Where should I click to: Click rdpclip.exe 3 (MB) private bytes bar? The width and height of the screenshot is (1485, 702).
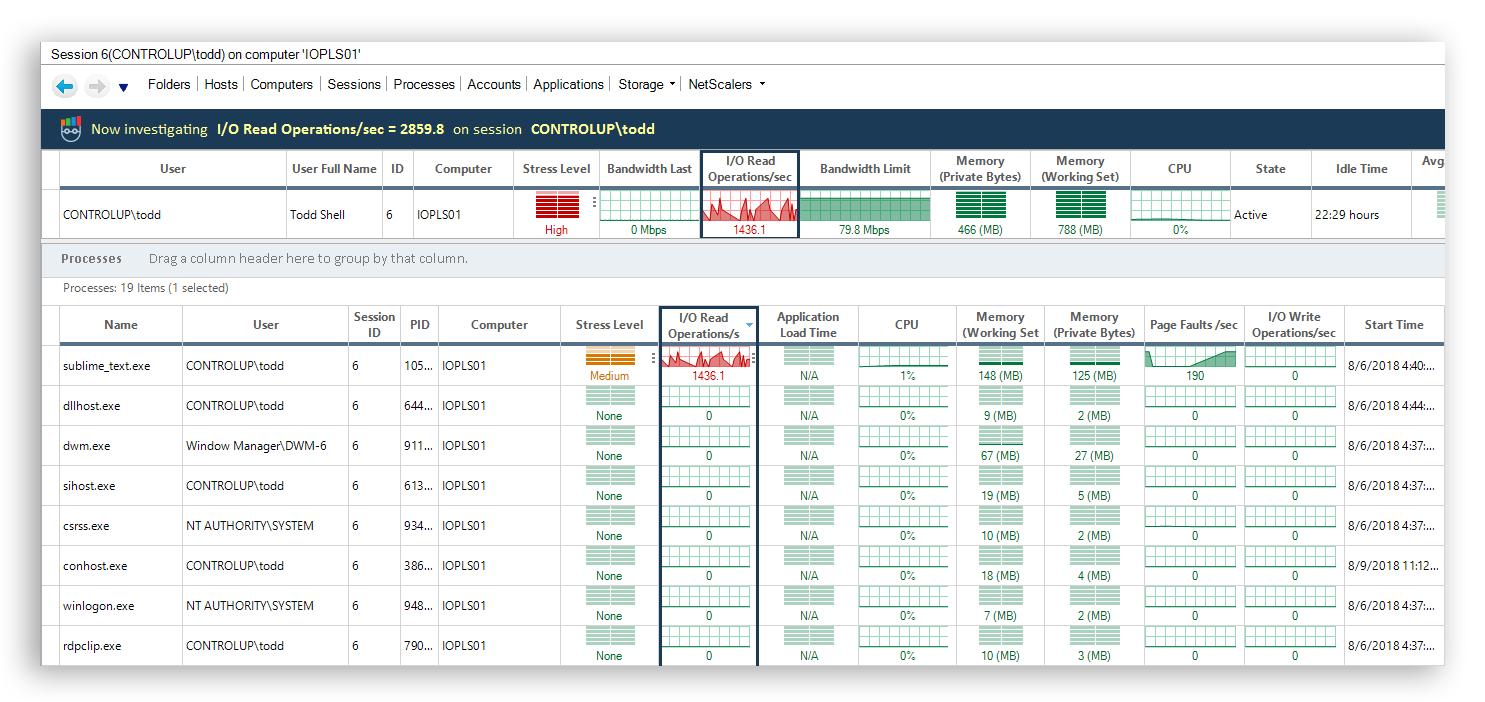pos(1094,638)
